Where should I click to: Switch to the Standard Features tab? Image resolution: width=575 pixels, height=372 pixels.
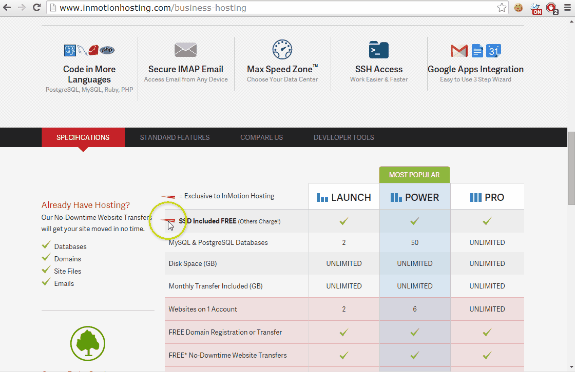tap(175, 137)
